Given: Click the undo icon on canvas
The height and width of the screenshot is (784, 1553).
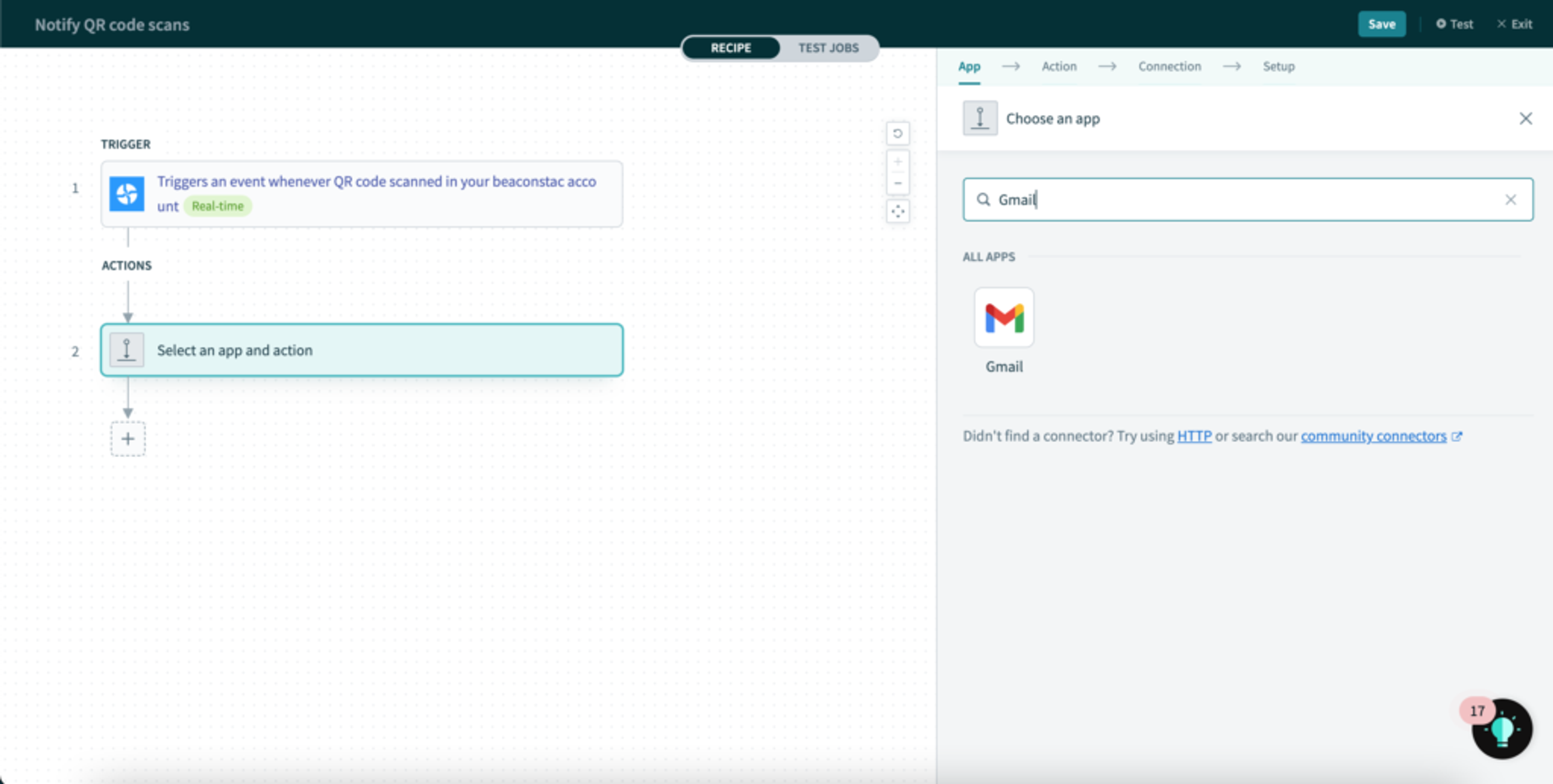Looking at the screenshot, I should point(898,133).
